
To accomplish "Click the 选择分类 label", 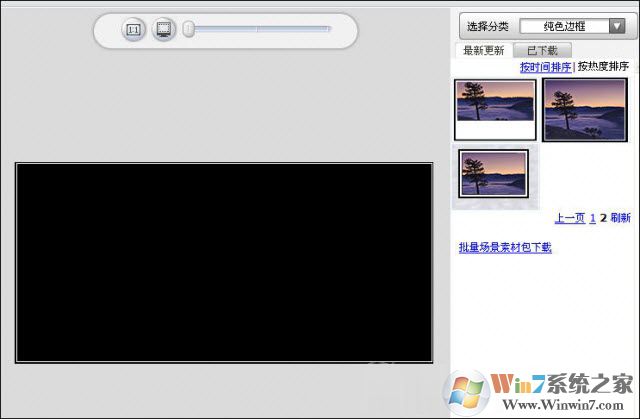I will pos(488,27).
